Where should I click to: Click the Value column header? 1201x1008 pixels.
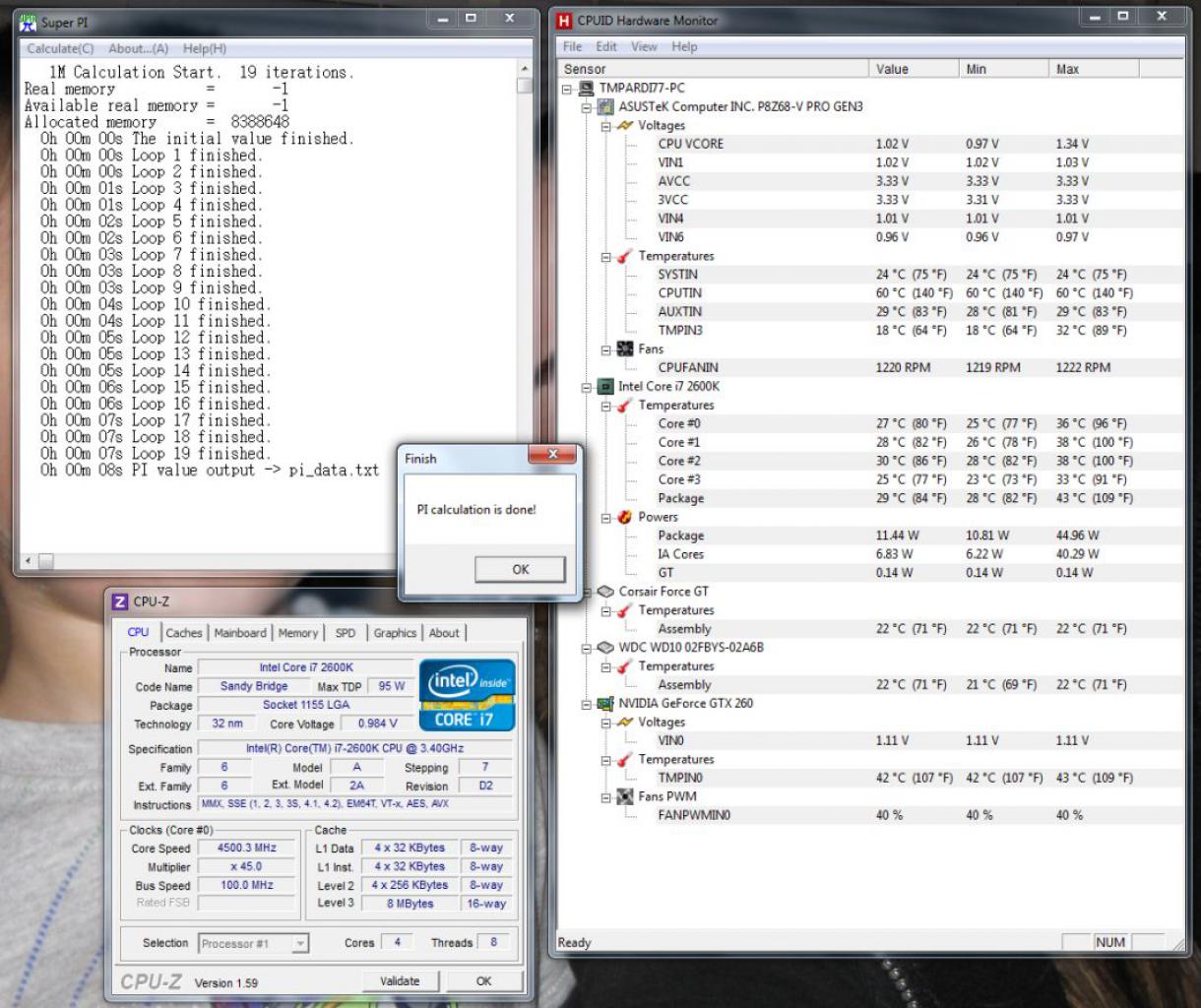[916, 69]
